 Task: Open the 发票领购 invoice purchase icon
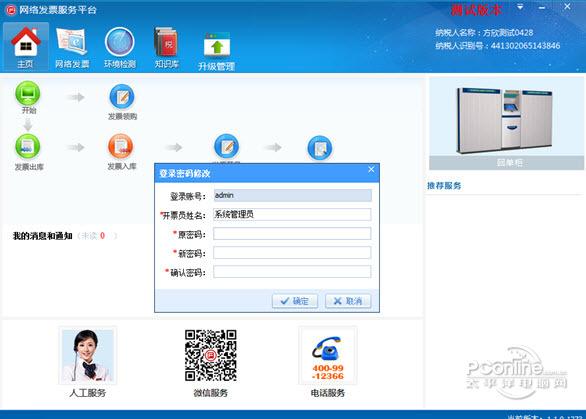coord(122,96)
